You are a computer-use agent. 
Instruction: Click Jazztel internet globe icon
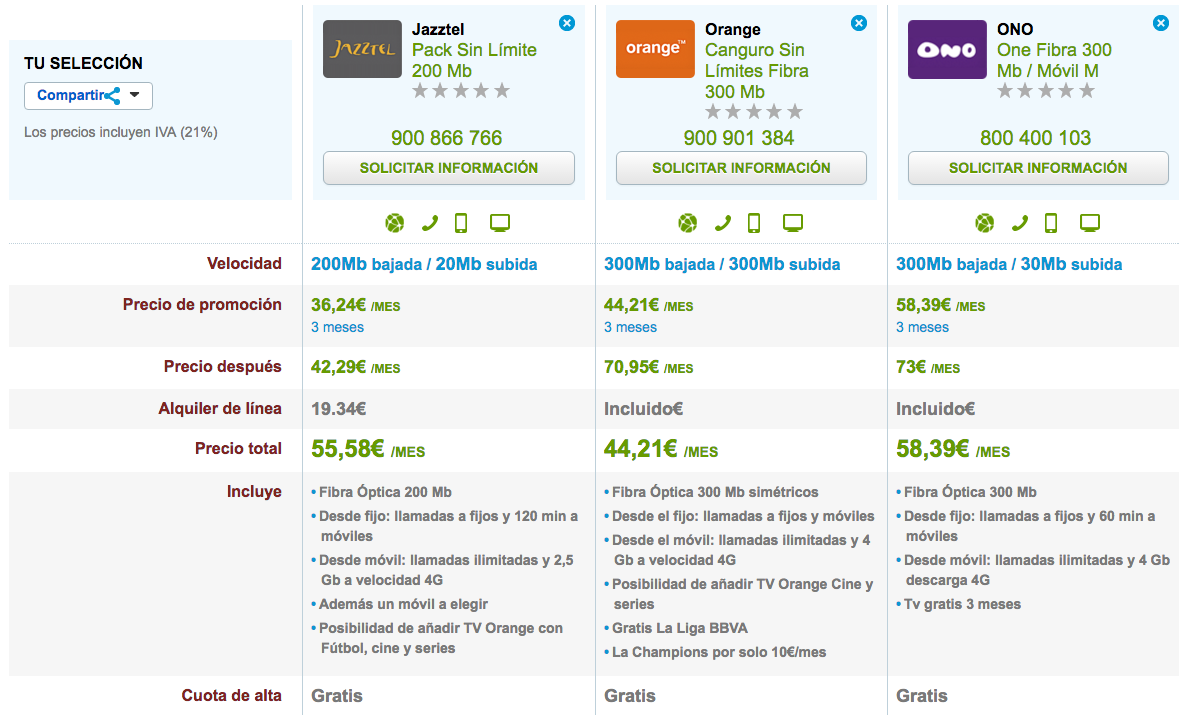click(x=395, y=223)
